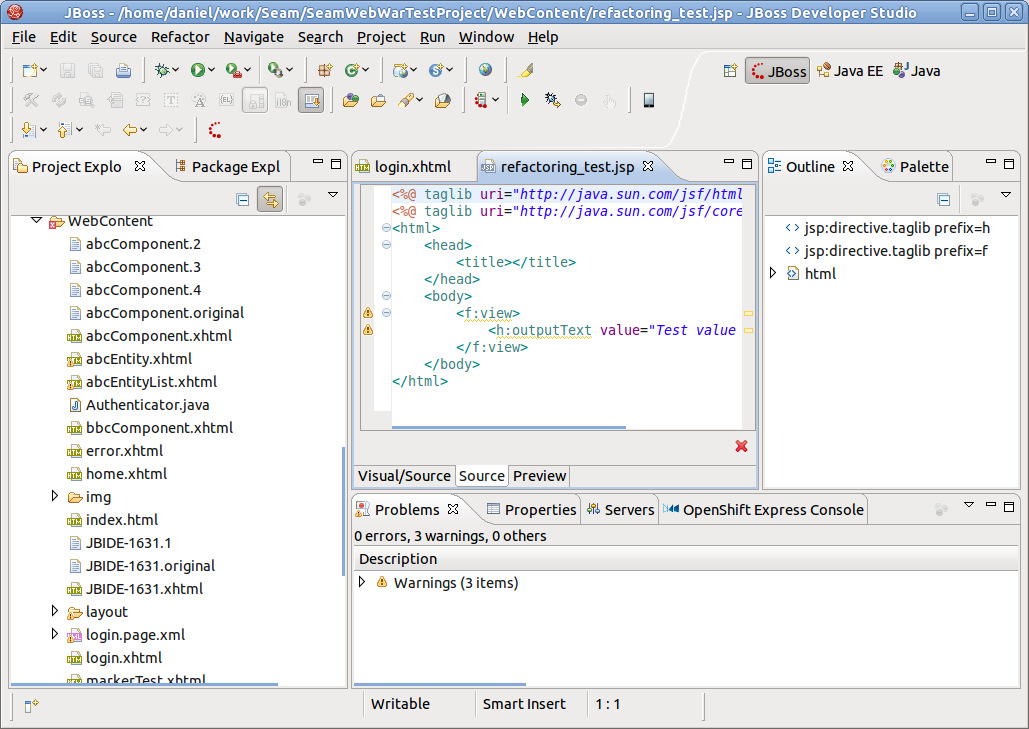Screen dimensions: 1029x729
Task: Click the green Run button icon
Action: [x=198, y=70]
